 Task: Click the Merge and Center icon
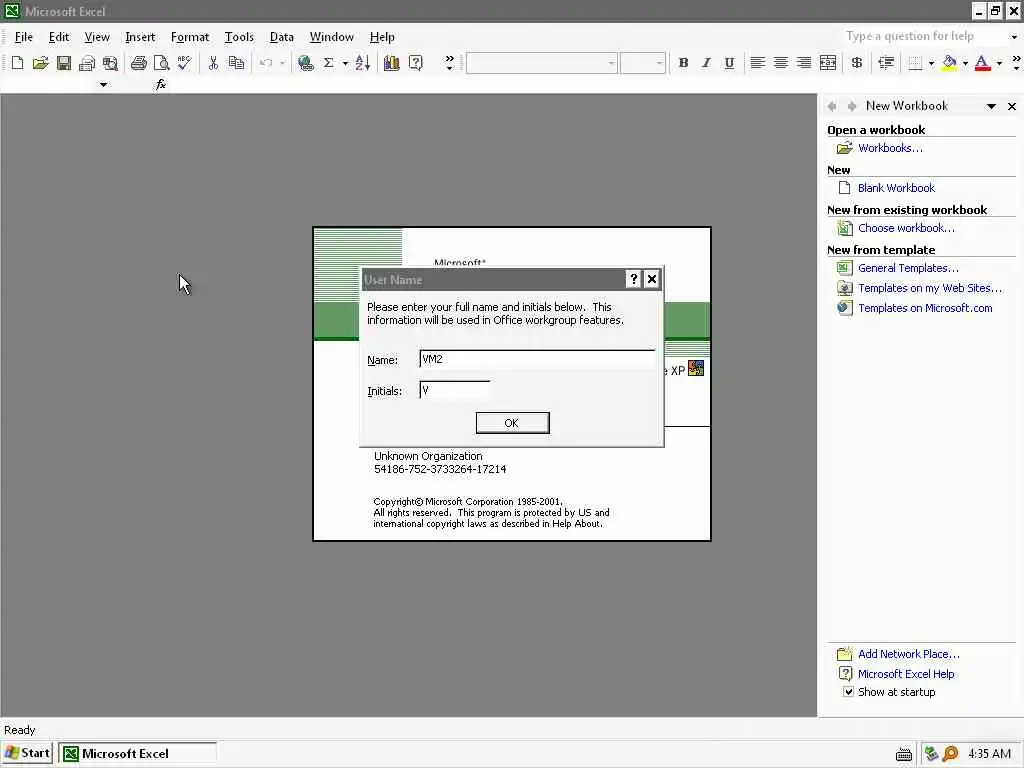coord(827,63)
